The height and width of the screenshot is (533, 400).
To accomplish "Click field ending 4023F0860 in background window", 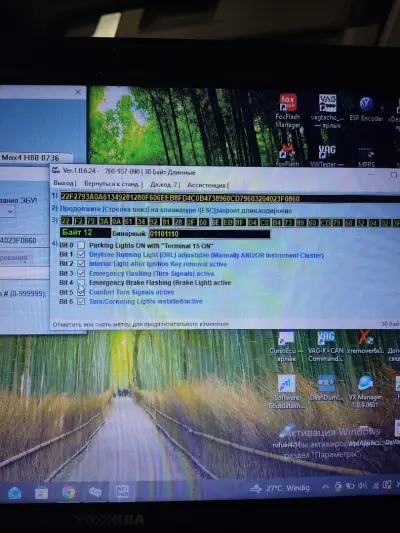I will tap(24, 241).
